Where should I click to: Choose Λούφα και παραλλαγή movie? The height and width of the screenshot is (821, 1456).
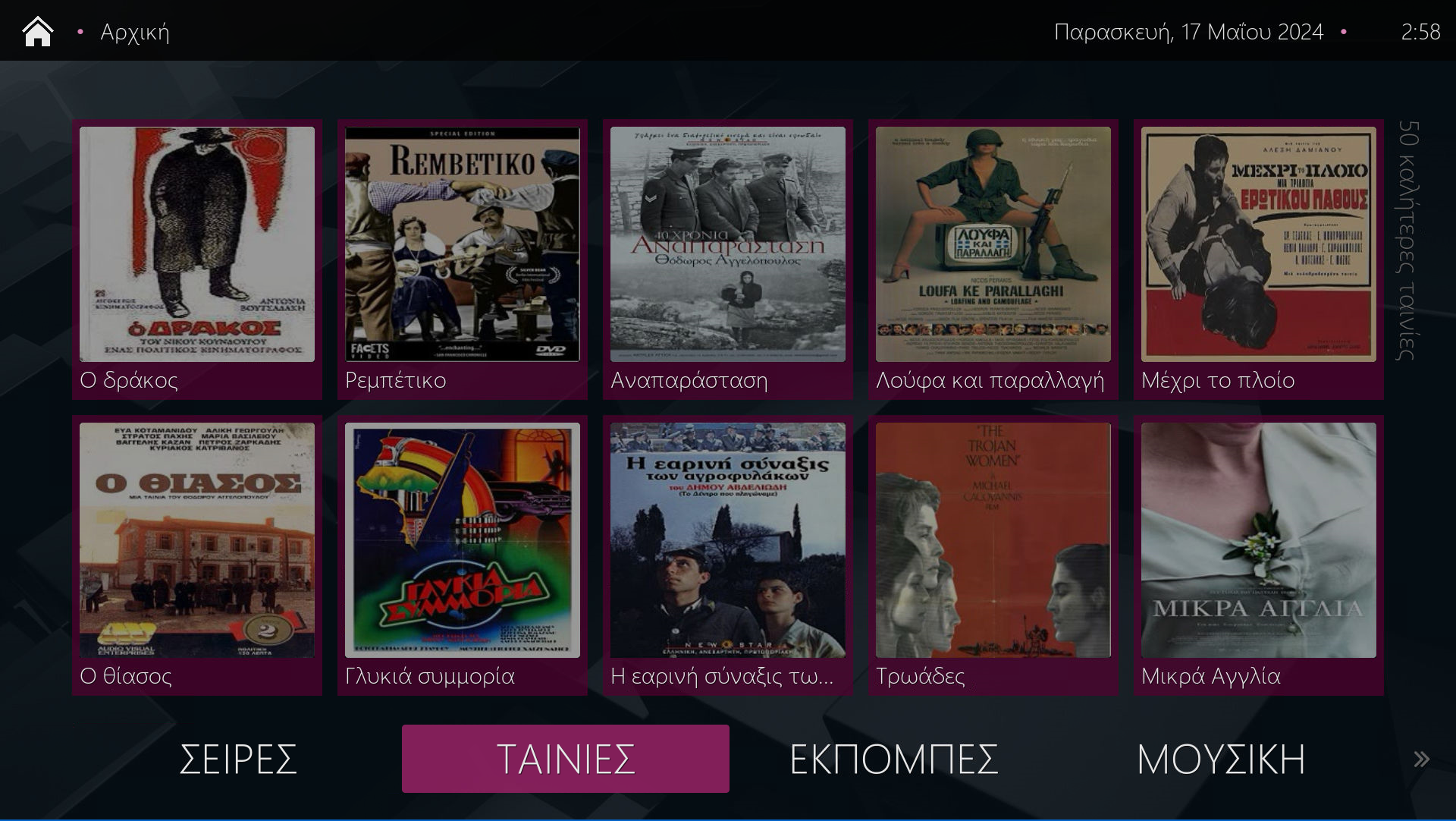[x=993, y=260]
